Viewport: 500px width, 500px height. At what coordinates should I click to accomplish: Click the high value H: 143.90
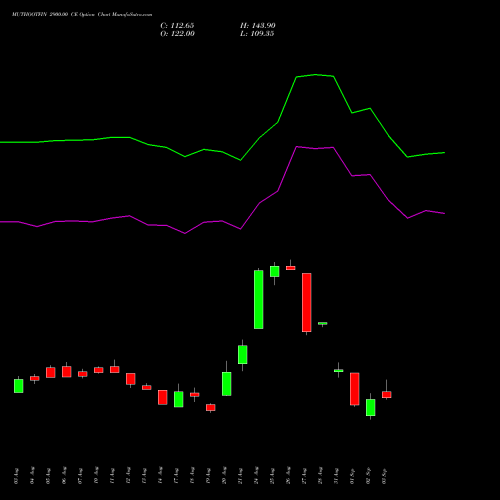[258, 26]
